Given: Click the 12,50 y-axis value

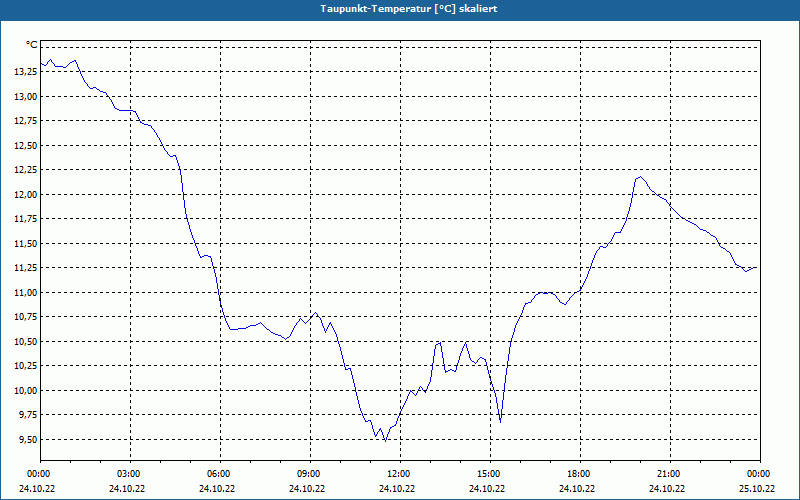Looking at the screenshot, I should pyautogui.click(x=26, y=145).
